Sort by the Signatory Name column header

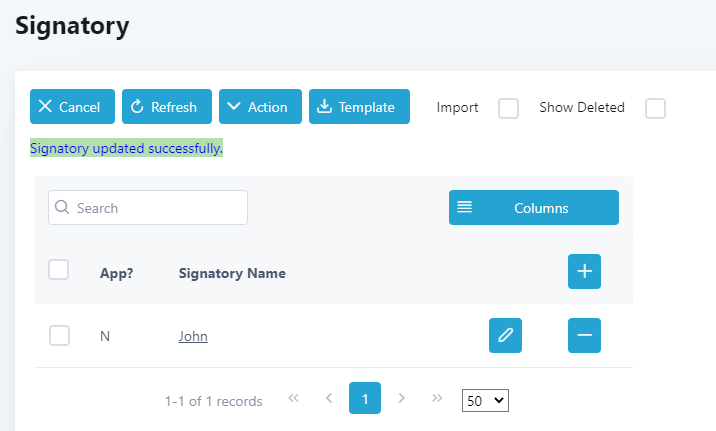pos(232,273)
